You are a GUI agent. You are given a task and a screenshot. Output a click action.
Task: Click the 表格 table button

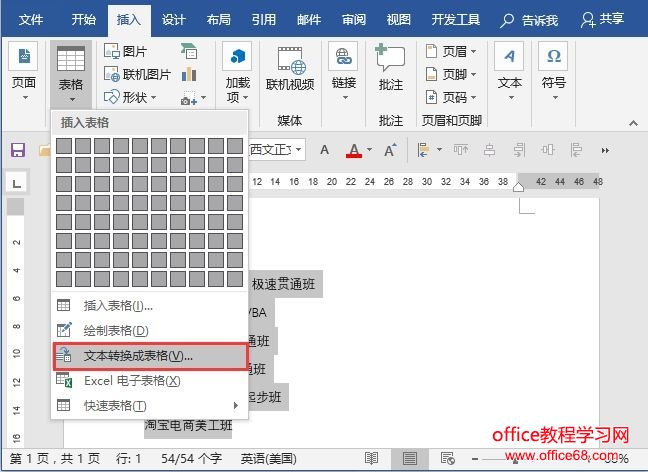[71, 74]
